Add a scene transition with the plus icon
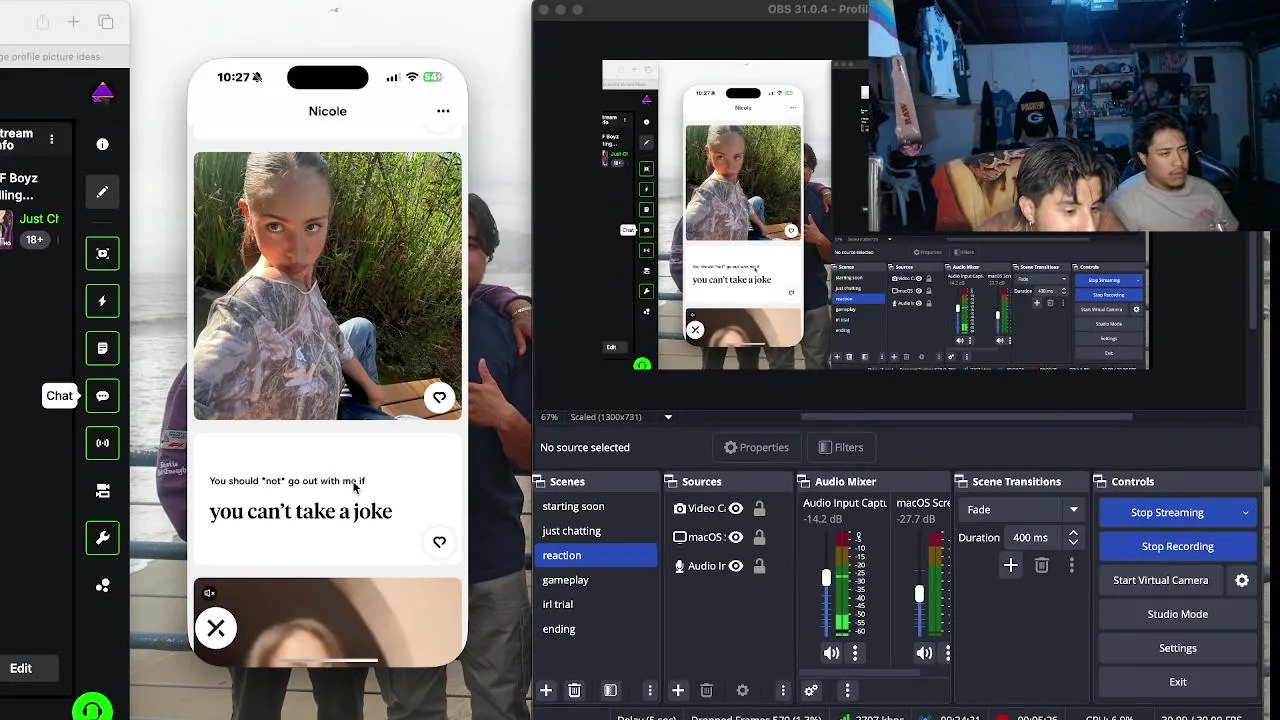 coord(1010,566)
